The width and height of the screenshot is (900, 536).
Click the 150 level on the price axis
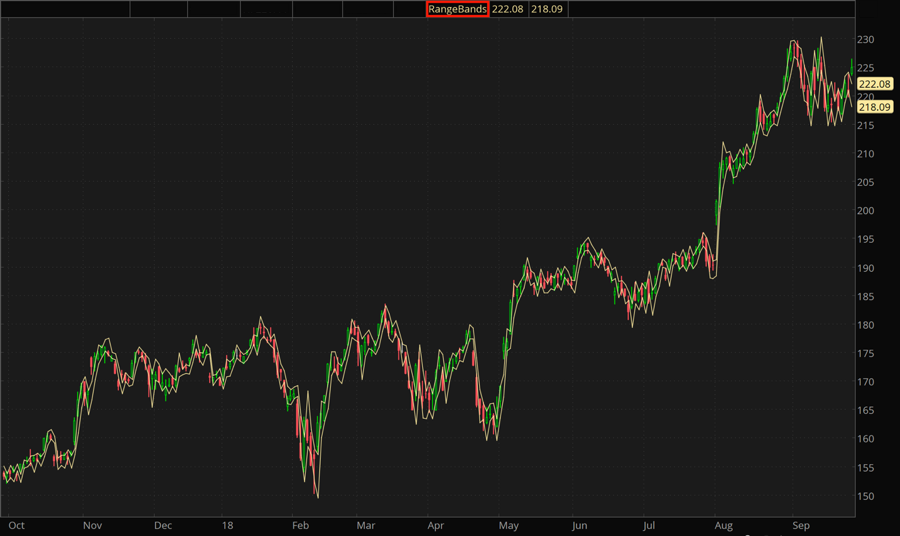click(866, 497)
